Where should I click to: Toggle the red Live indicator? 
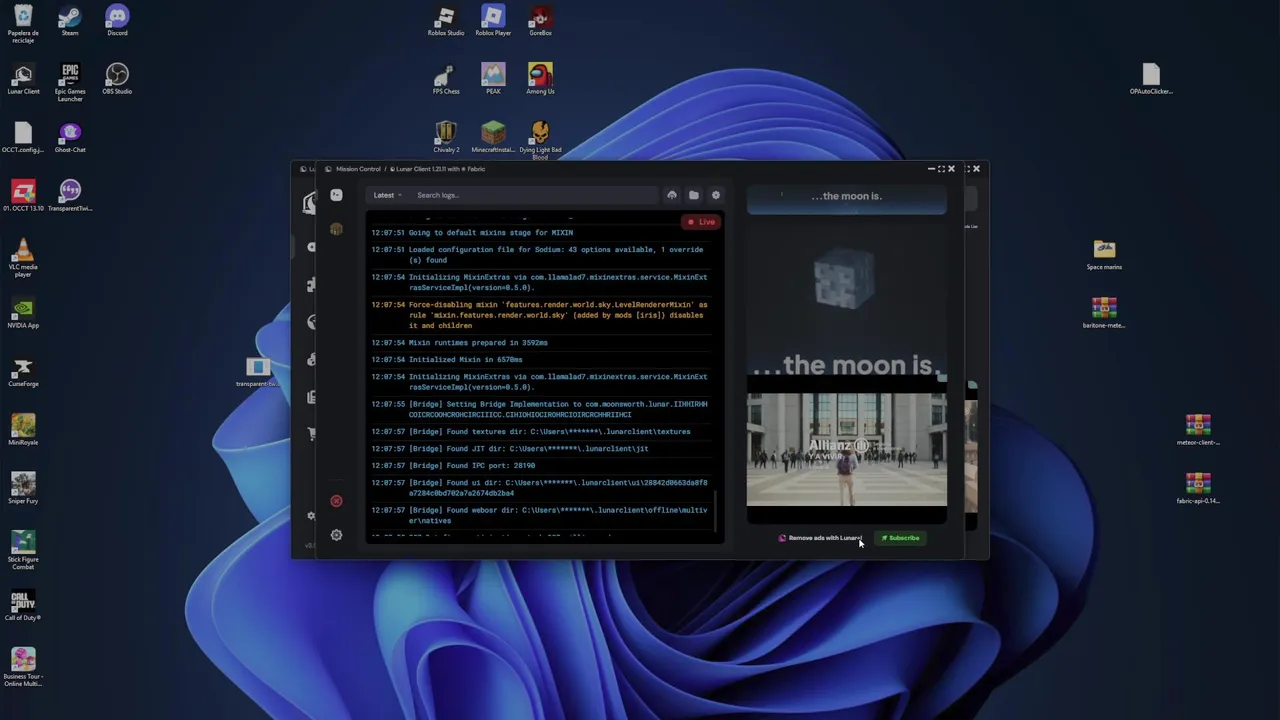tap(701, 222)
